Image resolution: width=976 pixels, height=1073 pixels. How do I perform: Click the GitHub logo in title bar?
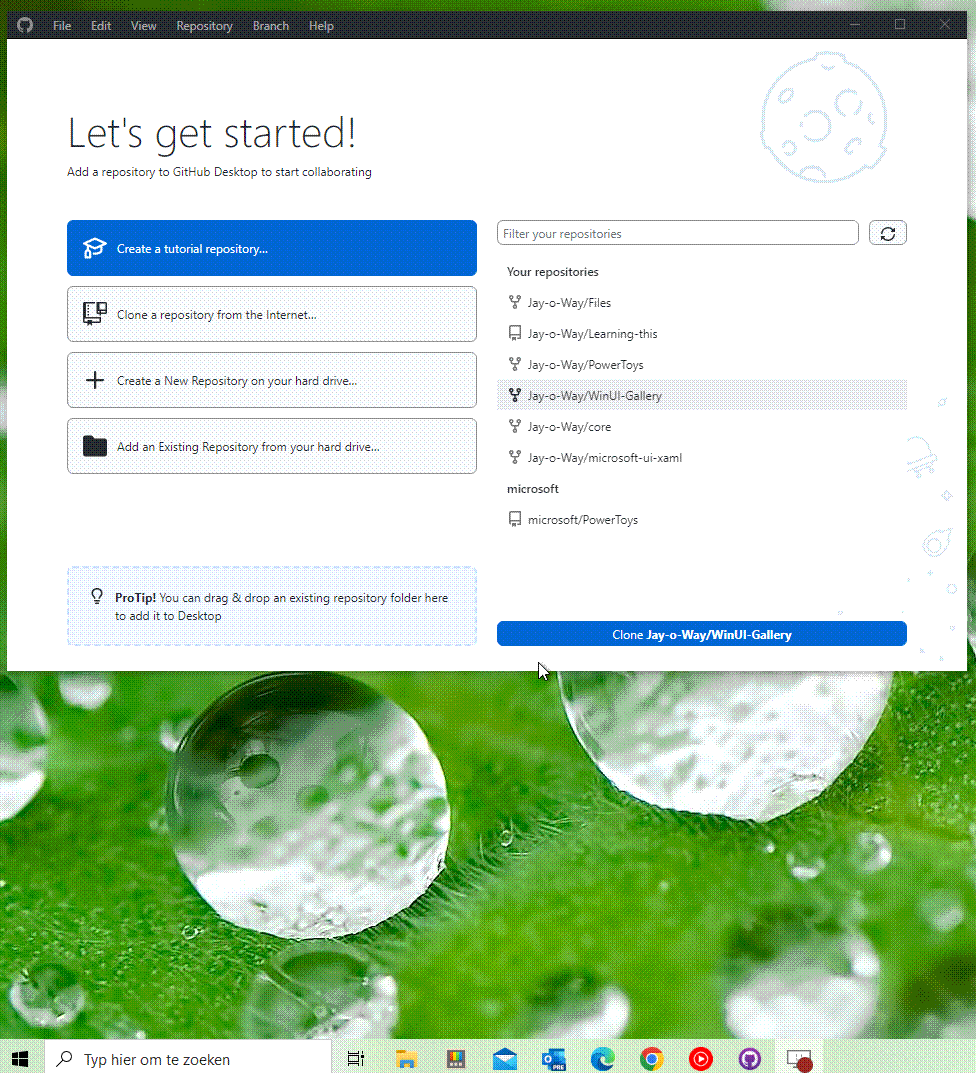click(x=25, y=25)
